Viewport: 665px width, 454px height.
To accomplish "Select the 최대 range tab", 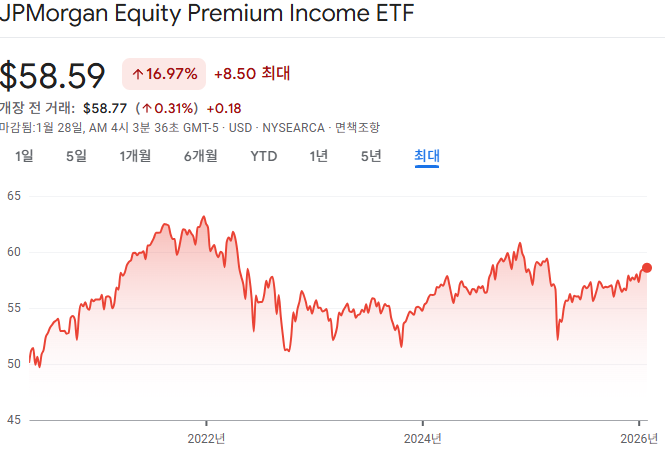I will click(427, 155).
